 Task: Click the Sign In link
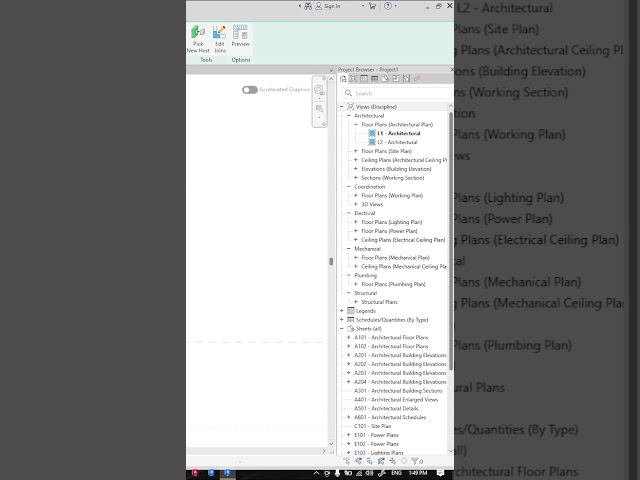[x=332, y=6]
